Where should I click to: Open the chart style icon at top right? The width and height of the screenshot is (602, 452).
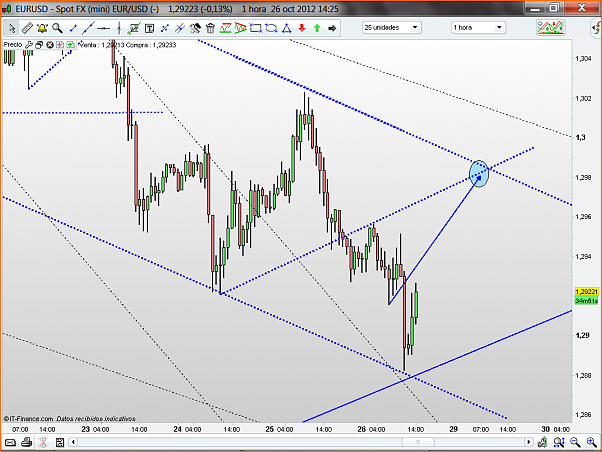click(x=551, y=28)
